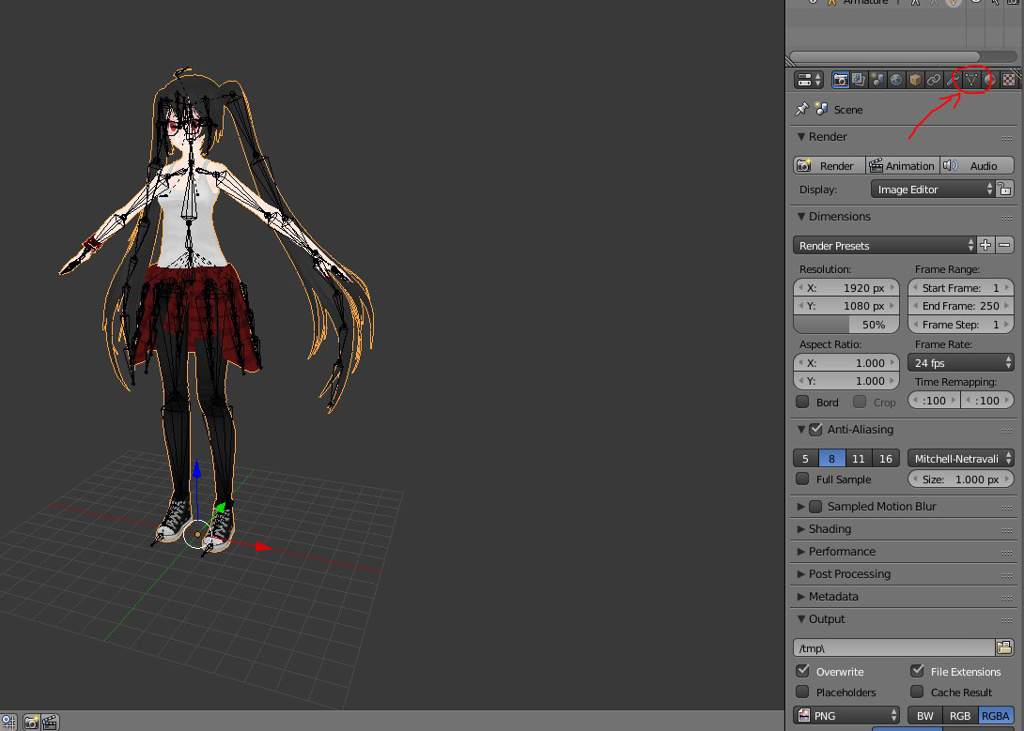Screen dimensions: 1024x731
Task: Start rendering with the Render button
Action: click(828, 165)
